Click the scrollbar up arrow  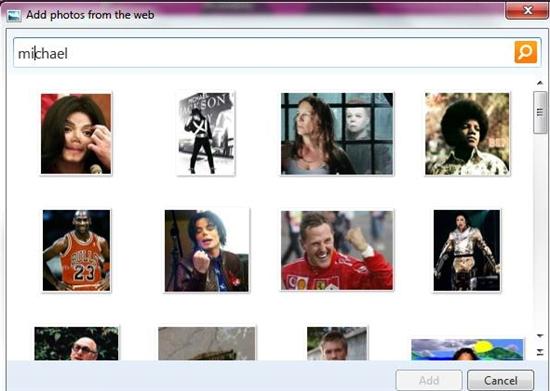(540, 83)
